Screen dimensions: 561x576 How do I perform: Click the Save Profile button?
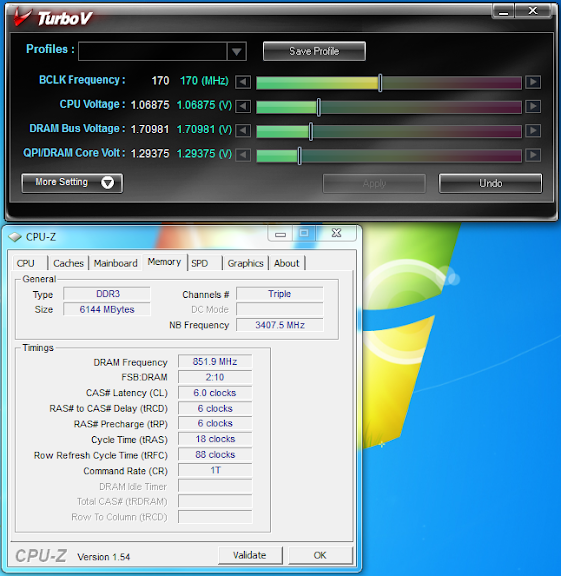pyautogui.click(x=314, y=51)
